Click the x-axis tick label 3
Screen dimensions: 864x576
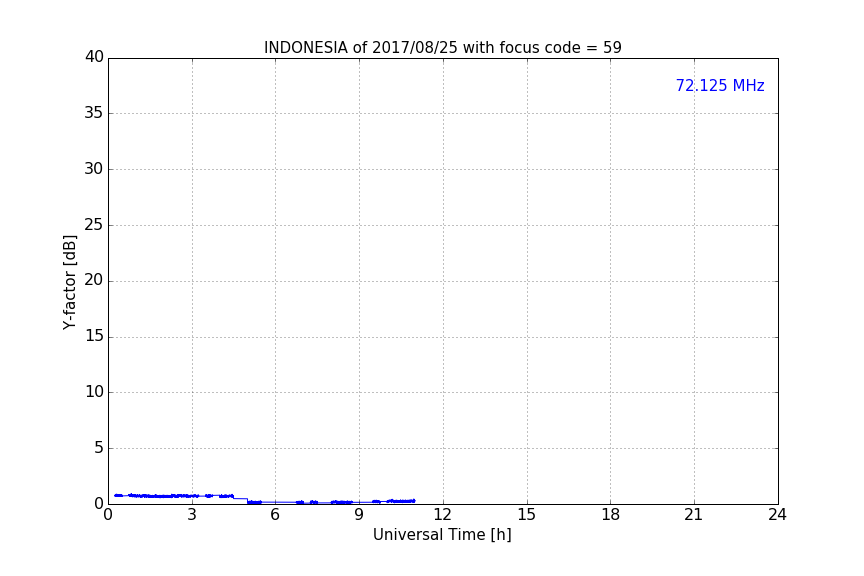point(192,515)
